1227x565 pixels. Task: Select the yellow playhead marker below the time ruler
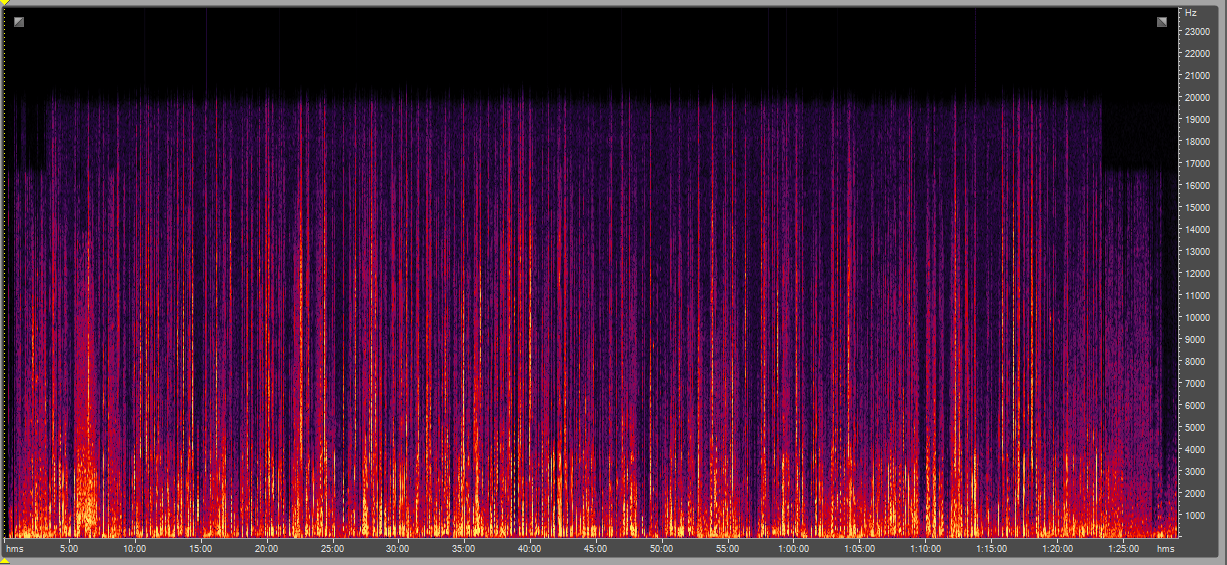click(4, 561)
